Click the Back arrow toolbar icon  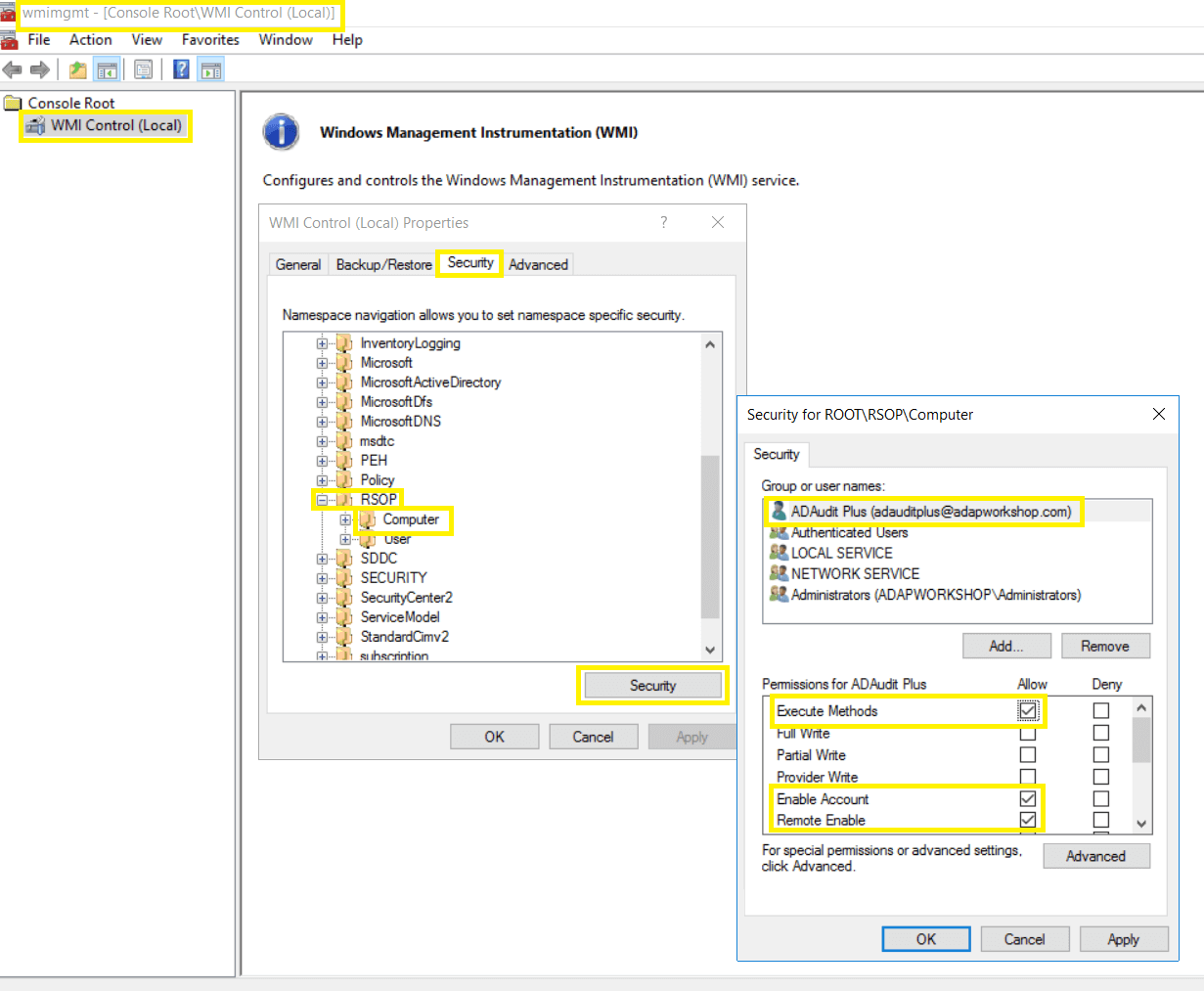(x=13, y=69)
